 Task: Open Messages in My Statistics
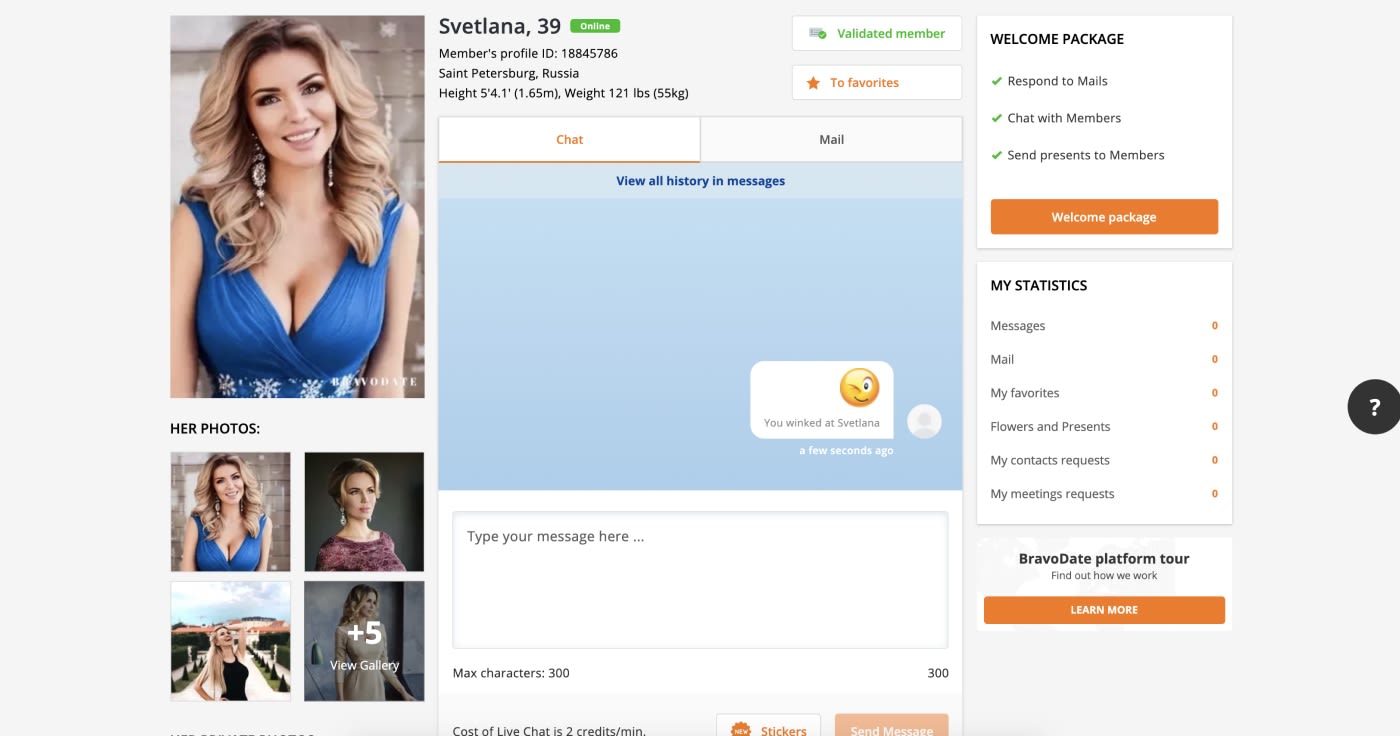[x=1104, y=326]
